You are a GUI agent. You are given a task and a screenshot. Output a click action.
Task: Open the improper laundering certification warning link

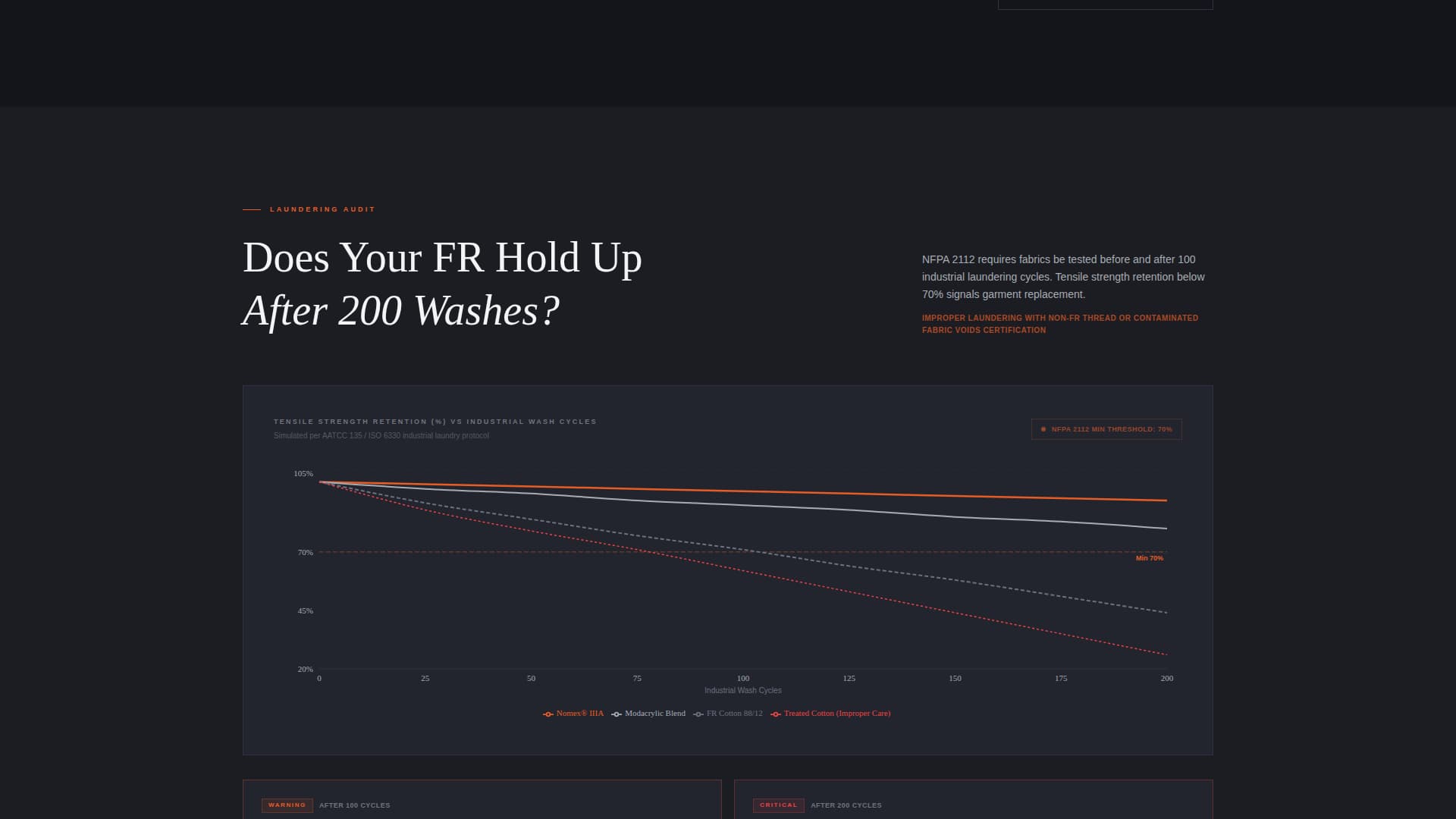tap(1060, 324)
